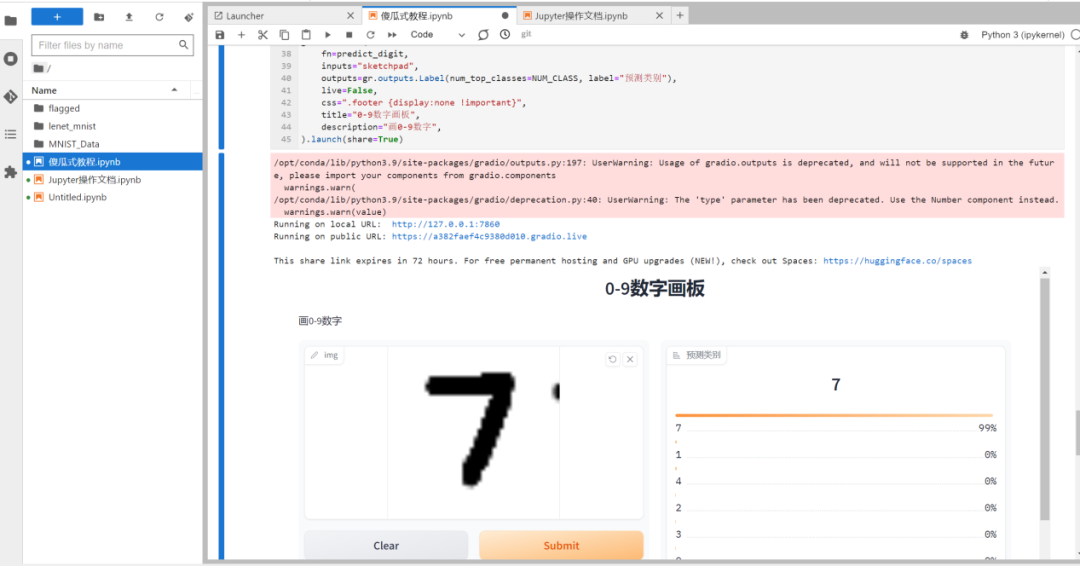Click the notebook's right vertical scrollbar

(1076, 433)
